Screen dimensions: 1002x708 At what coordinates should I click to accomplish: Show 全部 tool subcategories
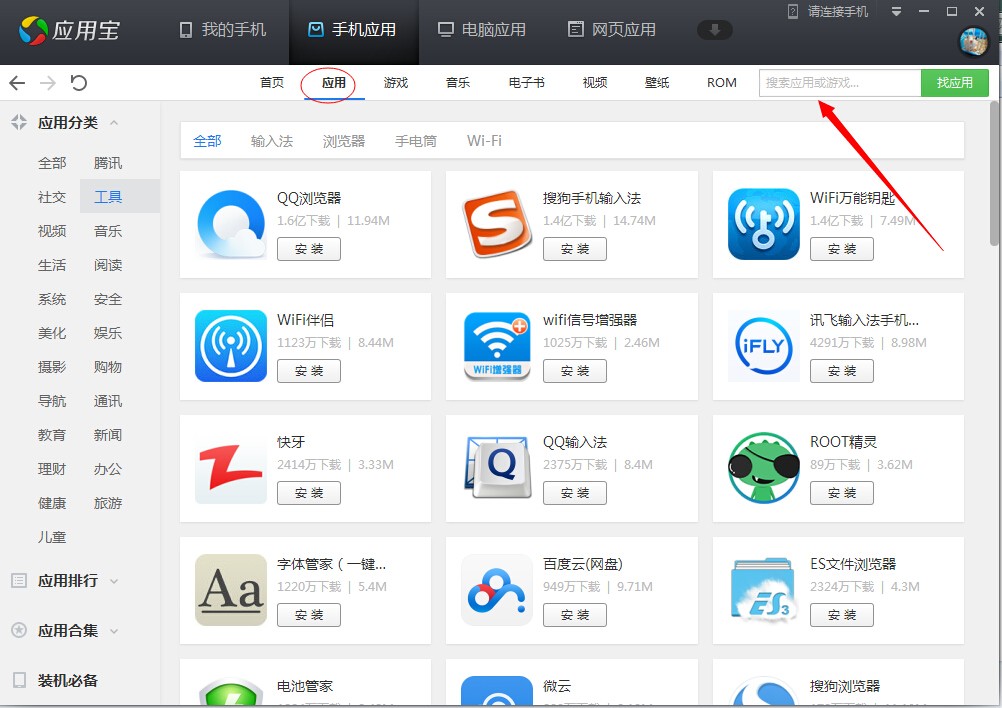point(207,141)
